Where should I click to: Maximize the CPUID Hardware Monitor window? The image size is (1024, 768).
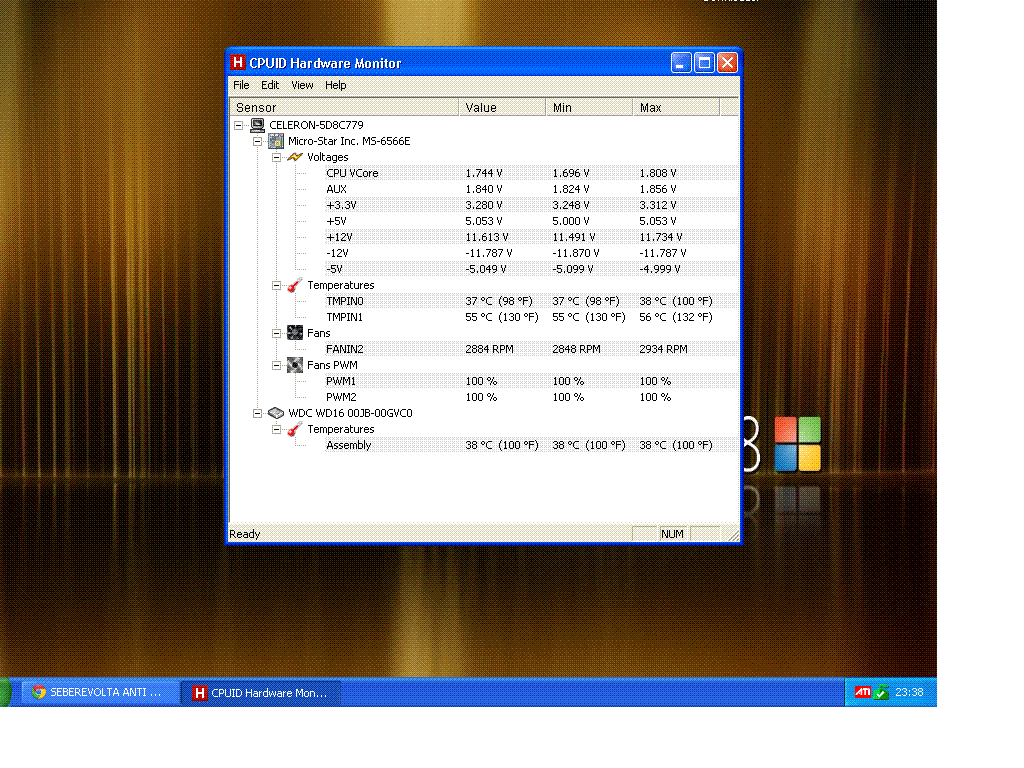[x=704, y=63]
